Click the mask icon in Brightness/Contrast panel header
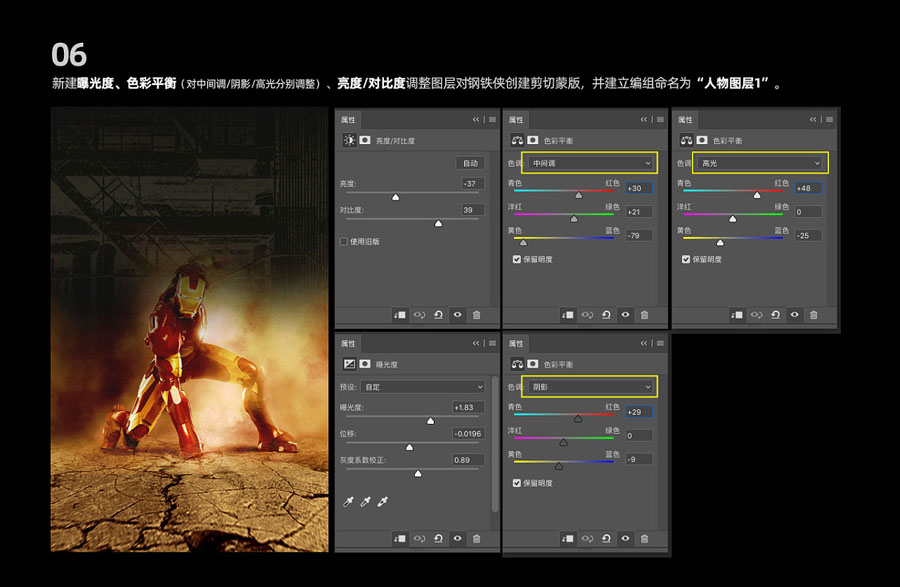 tap(365, 141)
